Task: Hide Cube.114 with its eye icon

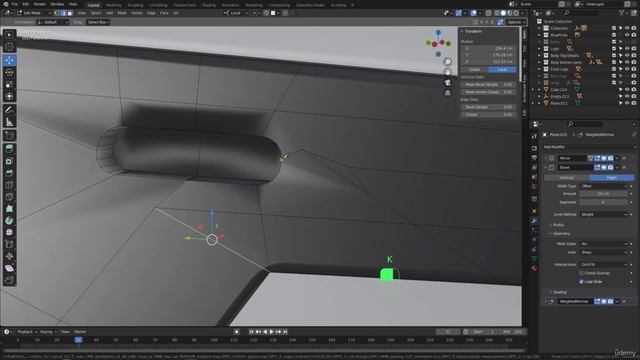Action: click(x=627, y=90)
